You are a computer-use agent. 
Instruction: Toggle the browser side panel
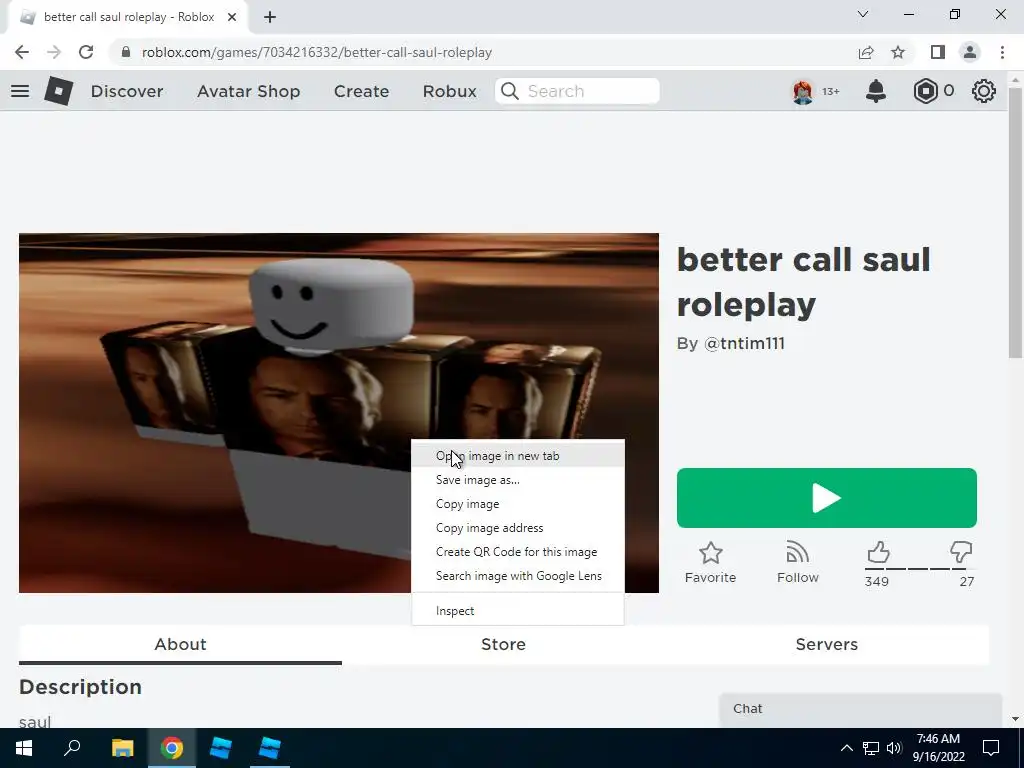[x=938, y=52]
